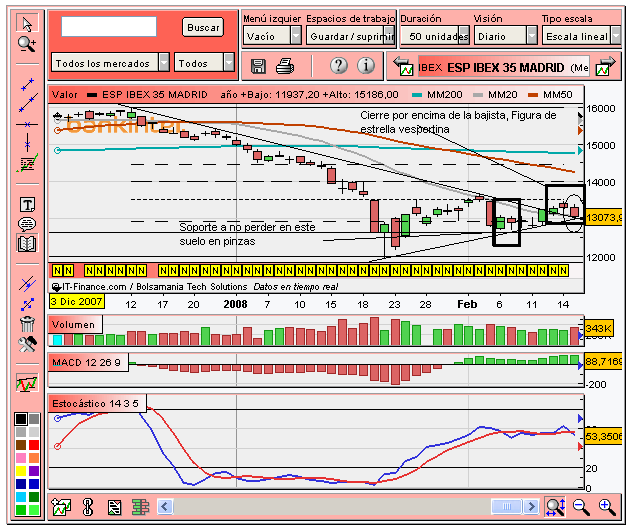
Task: Click the MM200 legend entry
Action: tap(437, 95)
